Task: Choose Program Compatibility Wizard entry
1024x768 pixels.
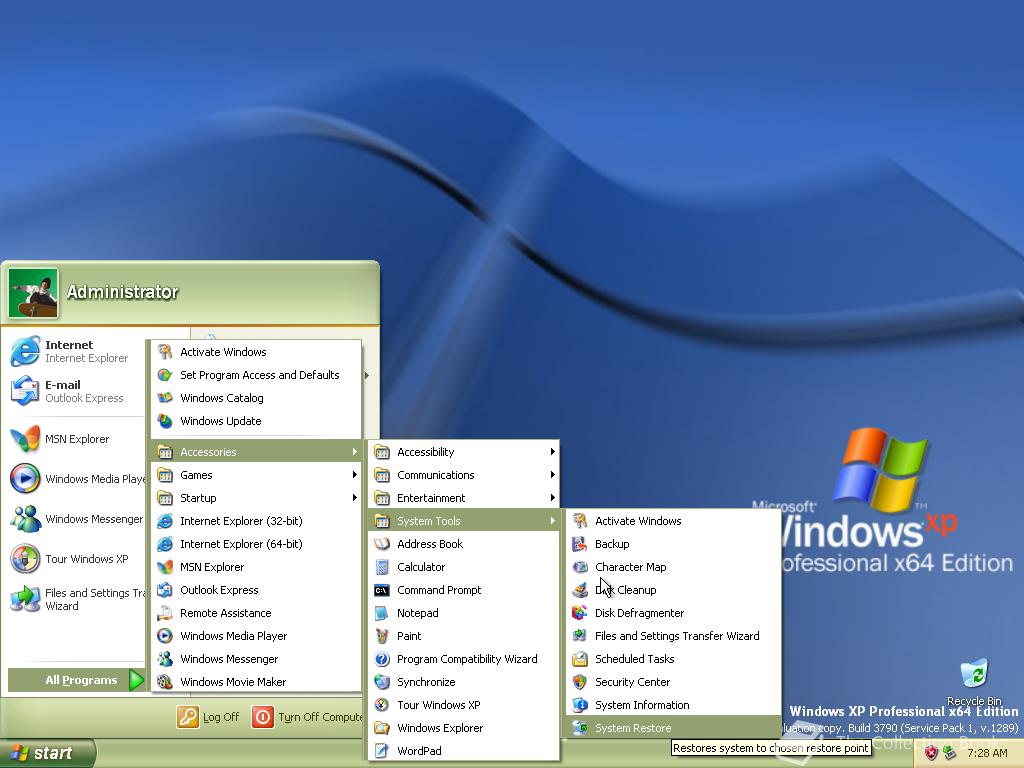Action: pos(464,659)
